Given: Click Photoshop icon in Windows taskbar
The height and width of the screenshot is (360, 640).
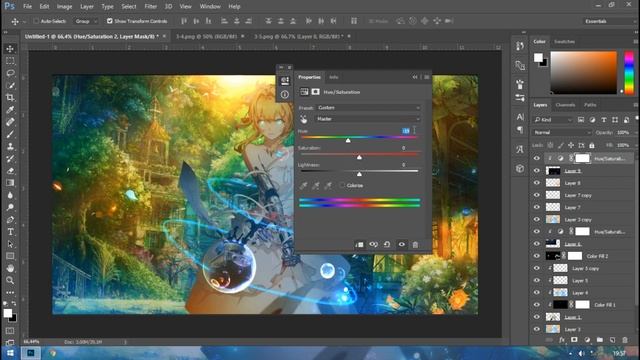Looking at the screenshot, I should coord(31,353).
